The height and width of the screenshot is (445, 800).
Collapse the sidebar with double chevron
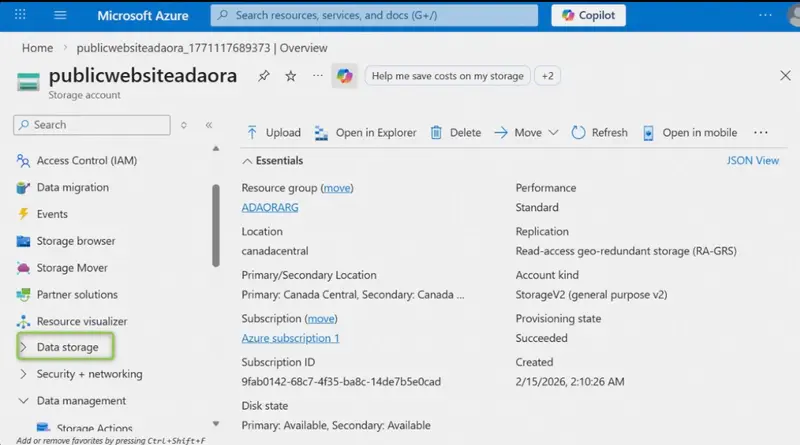[209, 125]
